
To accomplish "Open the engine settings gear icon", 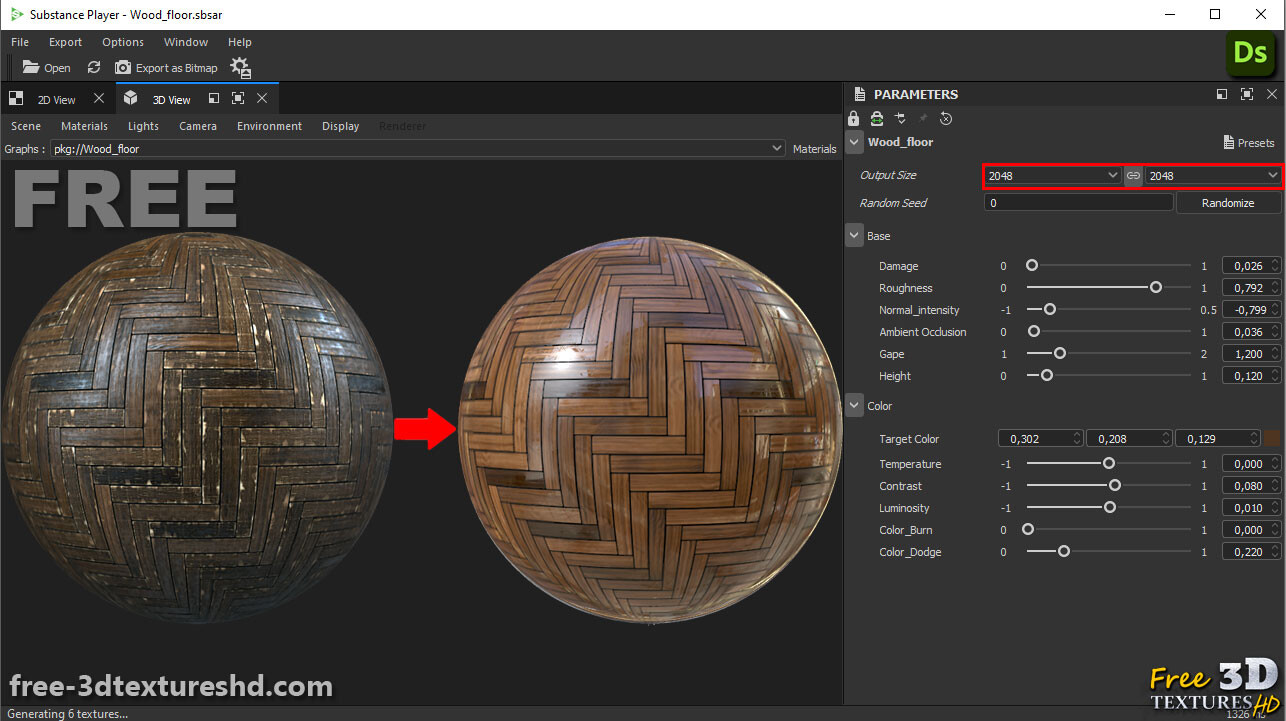I will pos(240,67).
